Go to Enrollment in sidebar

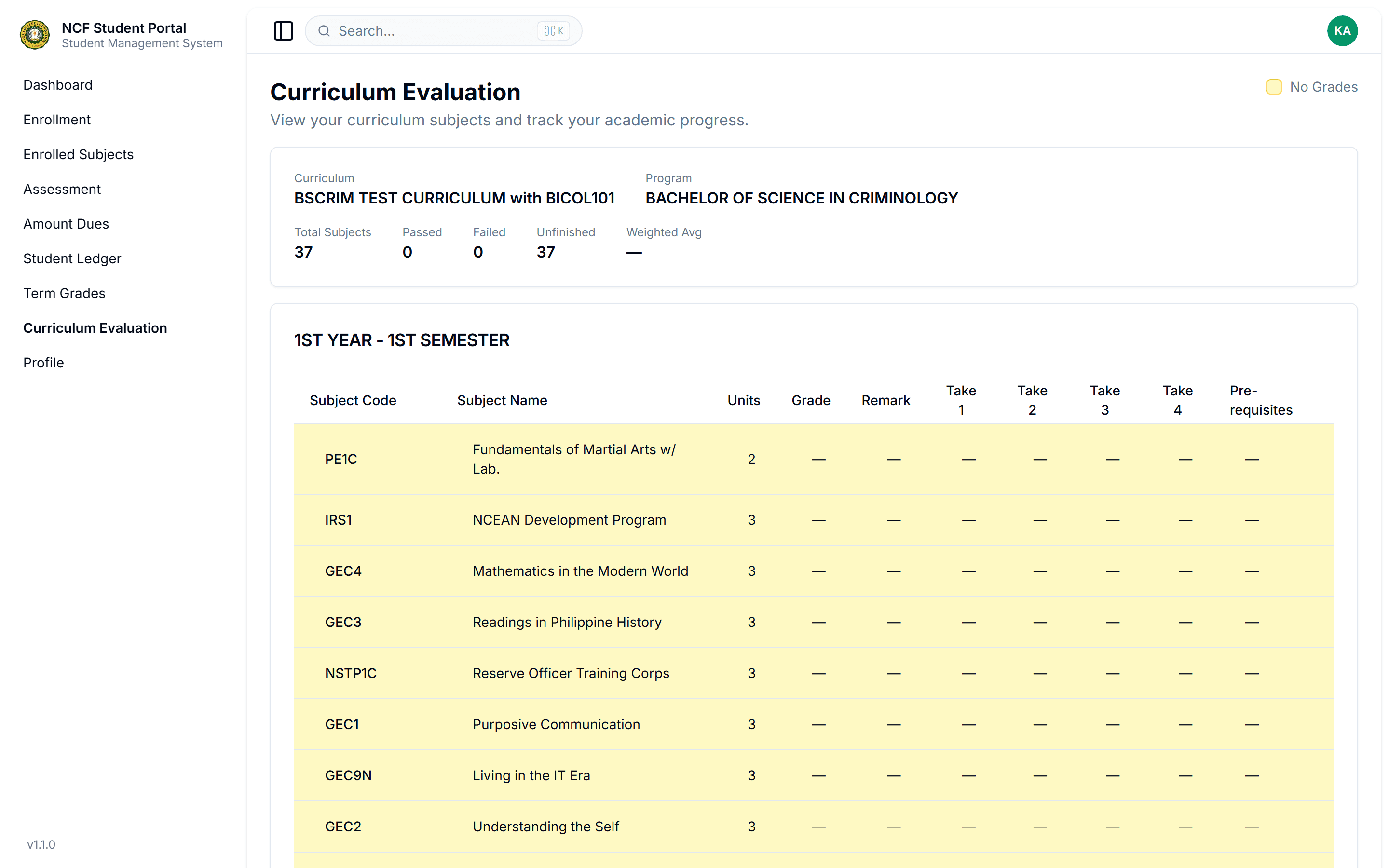(57, 120)
